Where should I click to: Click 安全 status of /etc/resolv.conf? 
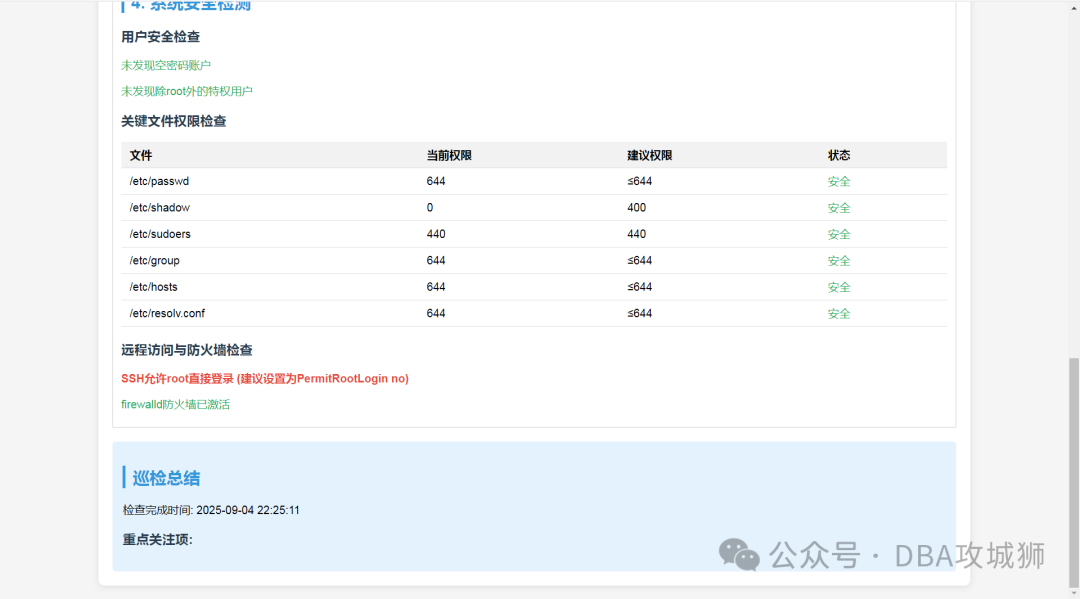[x=839, y=314]
